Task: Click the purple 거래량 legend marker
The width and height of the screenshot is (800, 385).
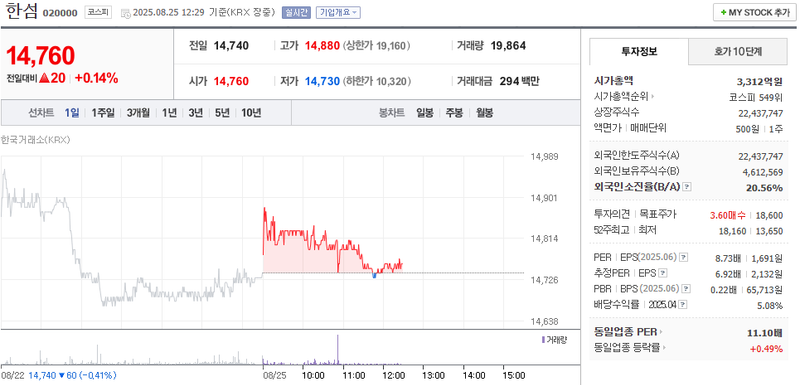Action: [x=543, y=340]
